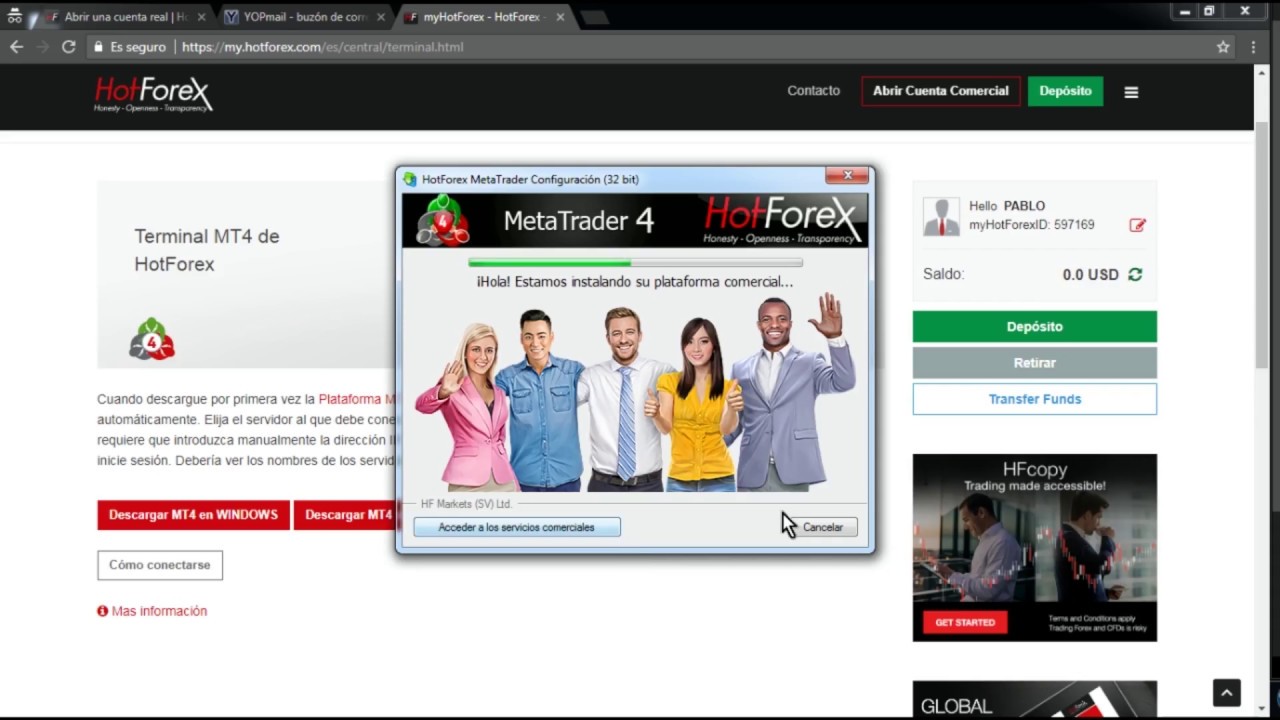Screen dimensions: 1280x720
Task: Click the GLOBAL banner at the bottom
Action: [1034, 699]
